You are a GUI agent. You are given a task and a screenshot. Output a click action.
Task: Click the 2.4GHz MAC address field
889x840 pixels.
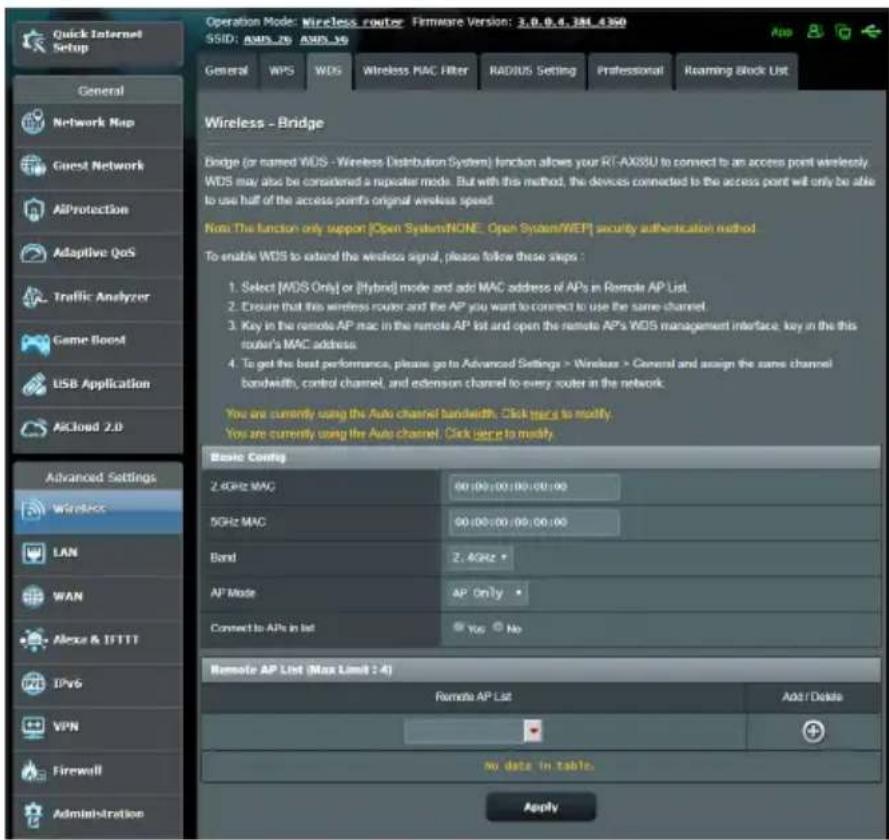(534, 487)
